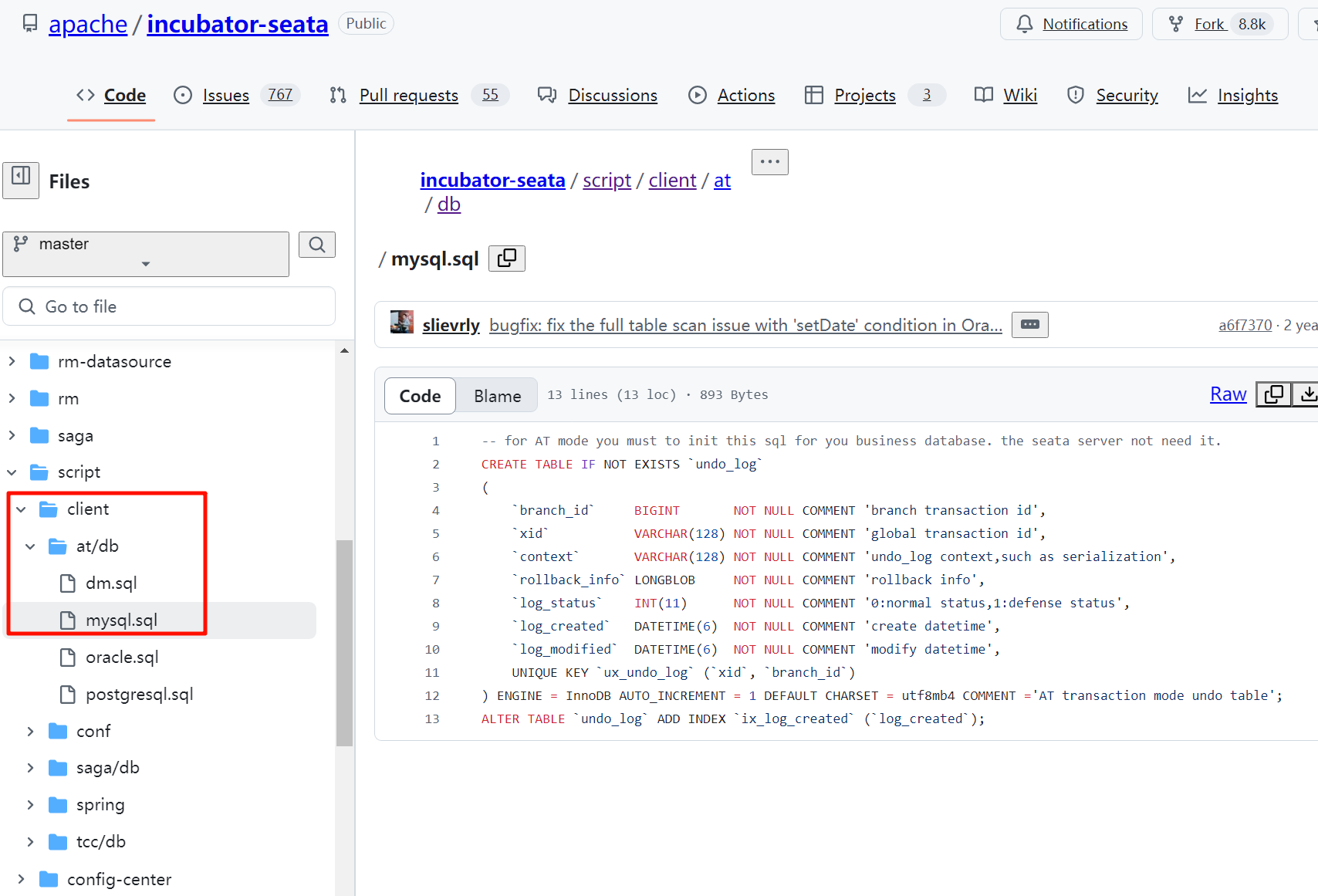Expand the saga folder chevron
This screenshot has height=896, width=1318.
click(x=12, y=435)
